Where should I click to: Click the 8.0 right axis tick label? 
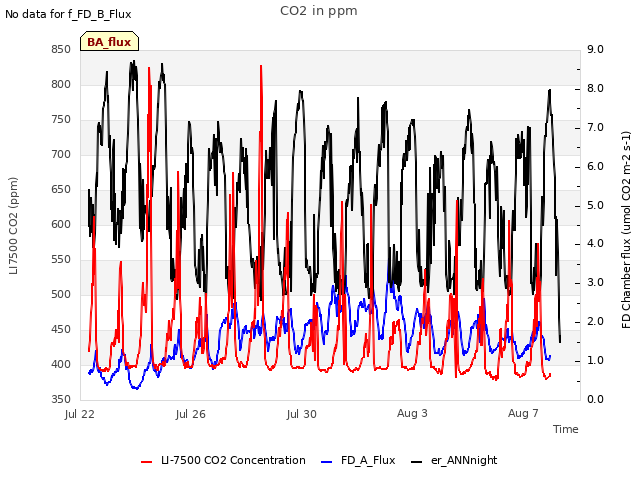pos(596,89)
